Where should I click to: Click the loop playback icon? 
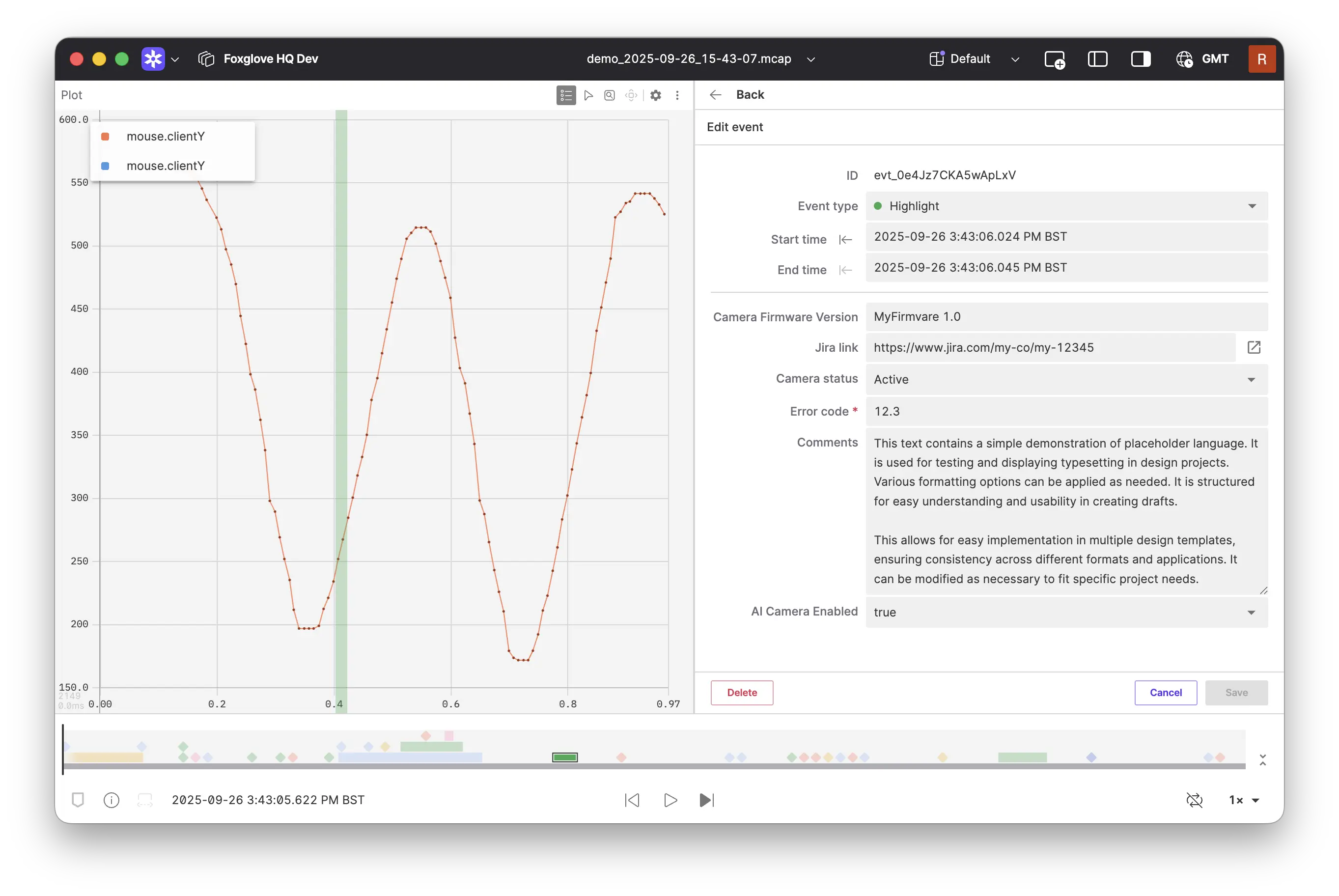tap(1195, 800)
